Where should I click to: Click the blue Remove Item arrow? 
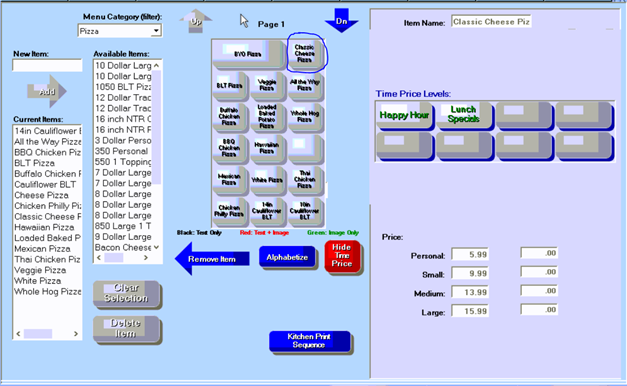212,259
